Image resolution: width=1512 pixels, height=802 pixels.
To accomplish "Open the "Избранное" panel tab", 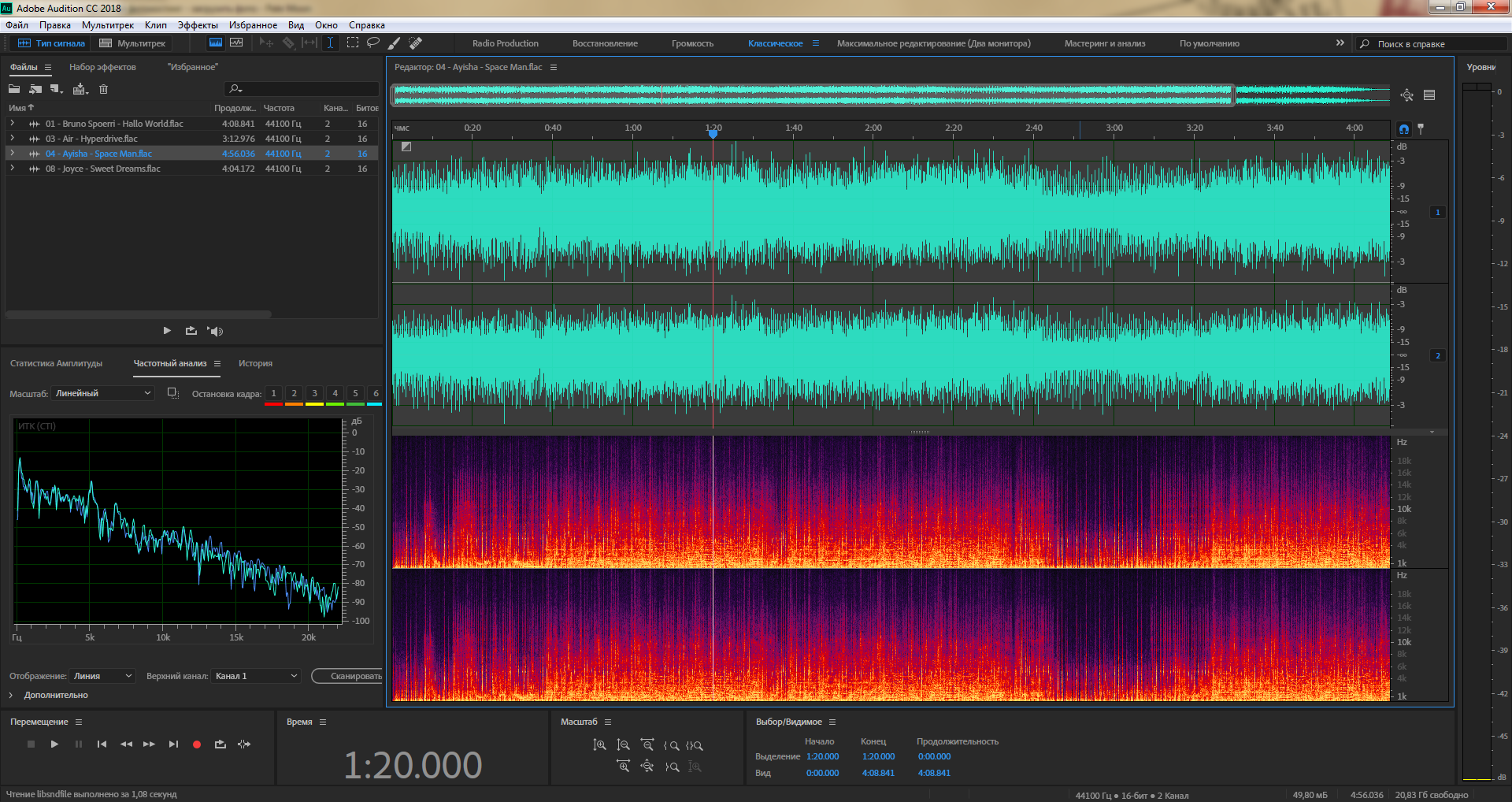I will (192, 67).
